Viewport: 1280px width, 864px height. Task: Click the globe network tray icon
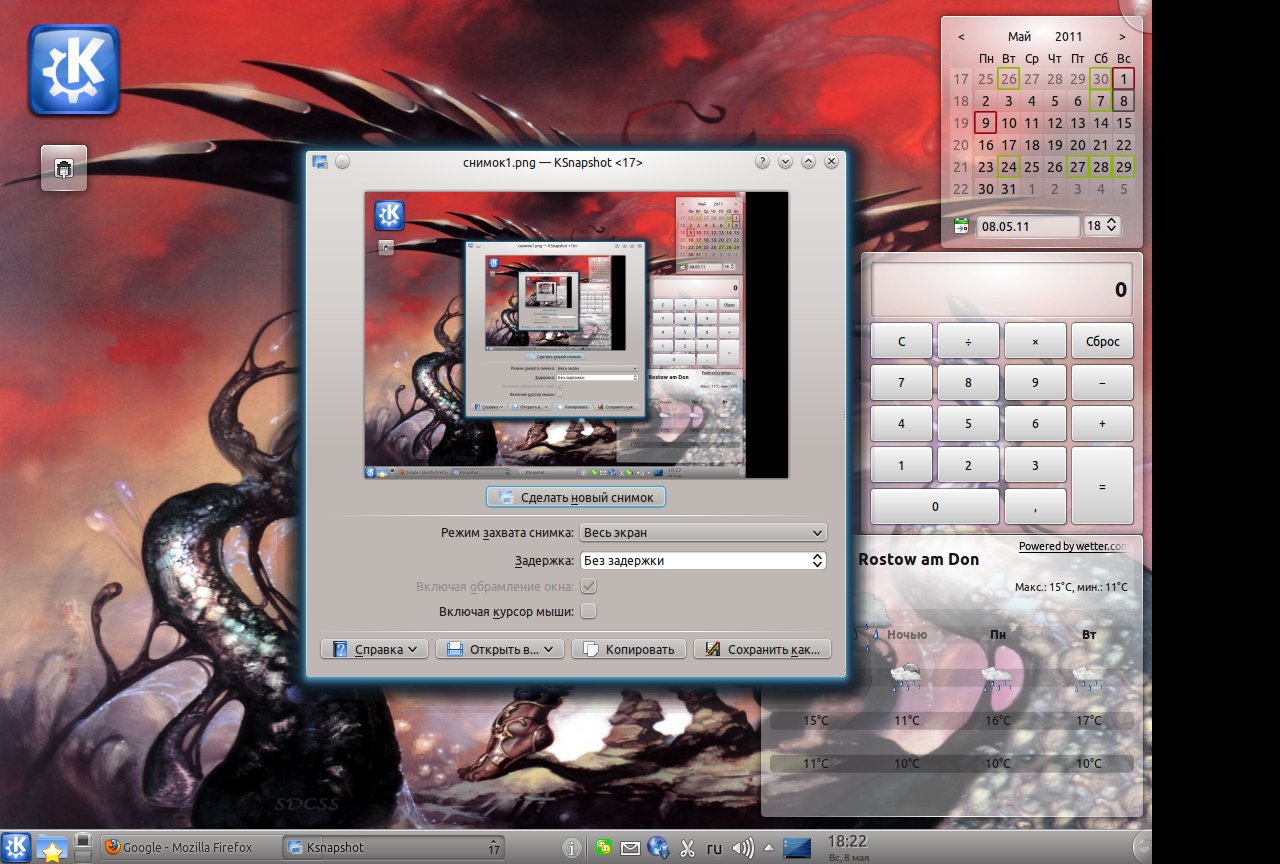(x=658, y=848)
